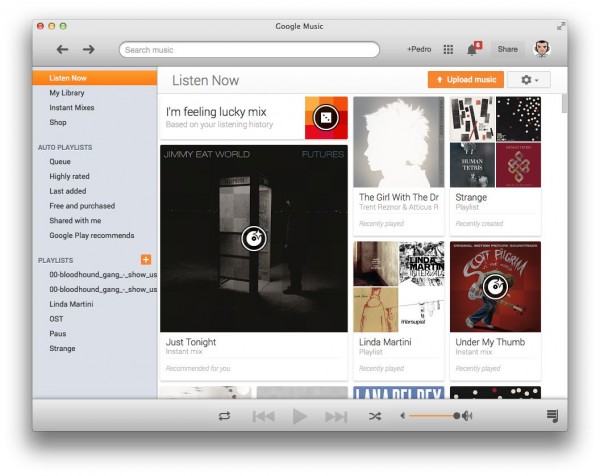Open the Google apps grid icon
This screenshot has width=600, height=476.
(x=448, y=49)
